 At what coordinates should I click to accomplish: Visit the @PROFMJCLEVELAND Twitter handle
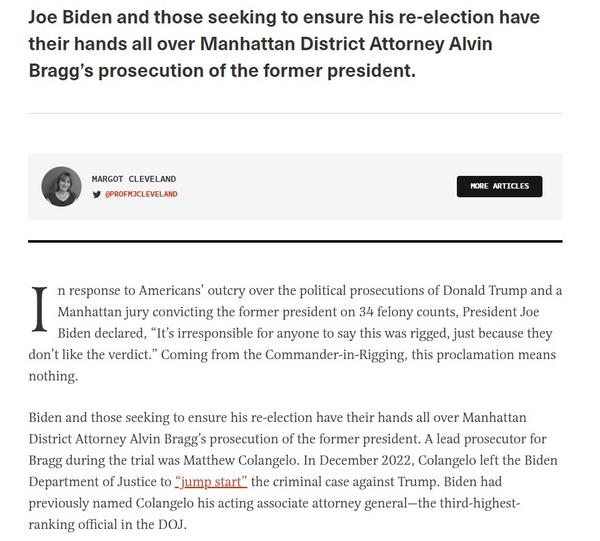(141, 194)
